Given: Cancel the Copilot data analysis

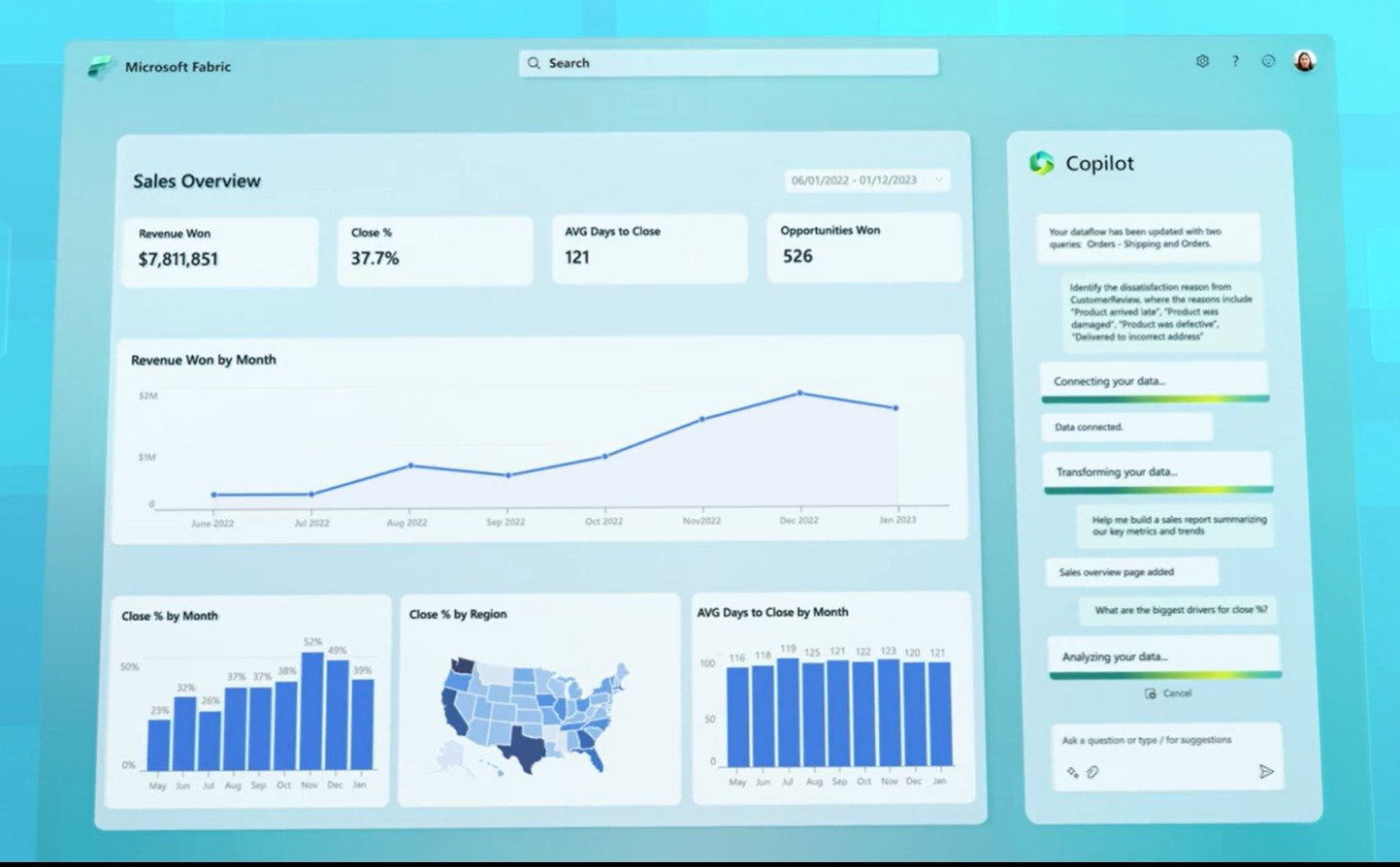Looking at the screenshot, I should point(1168,693).
